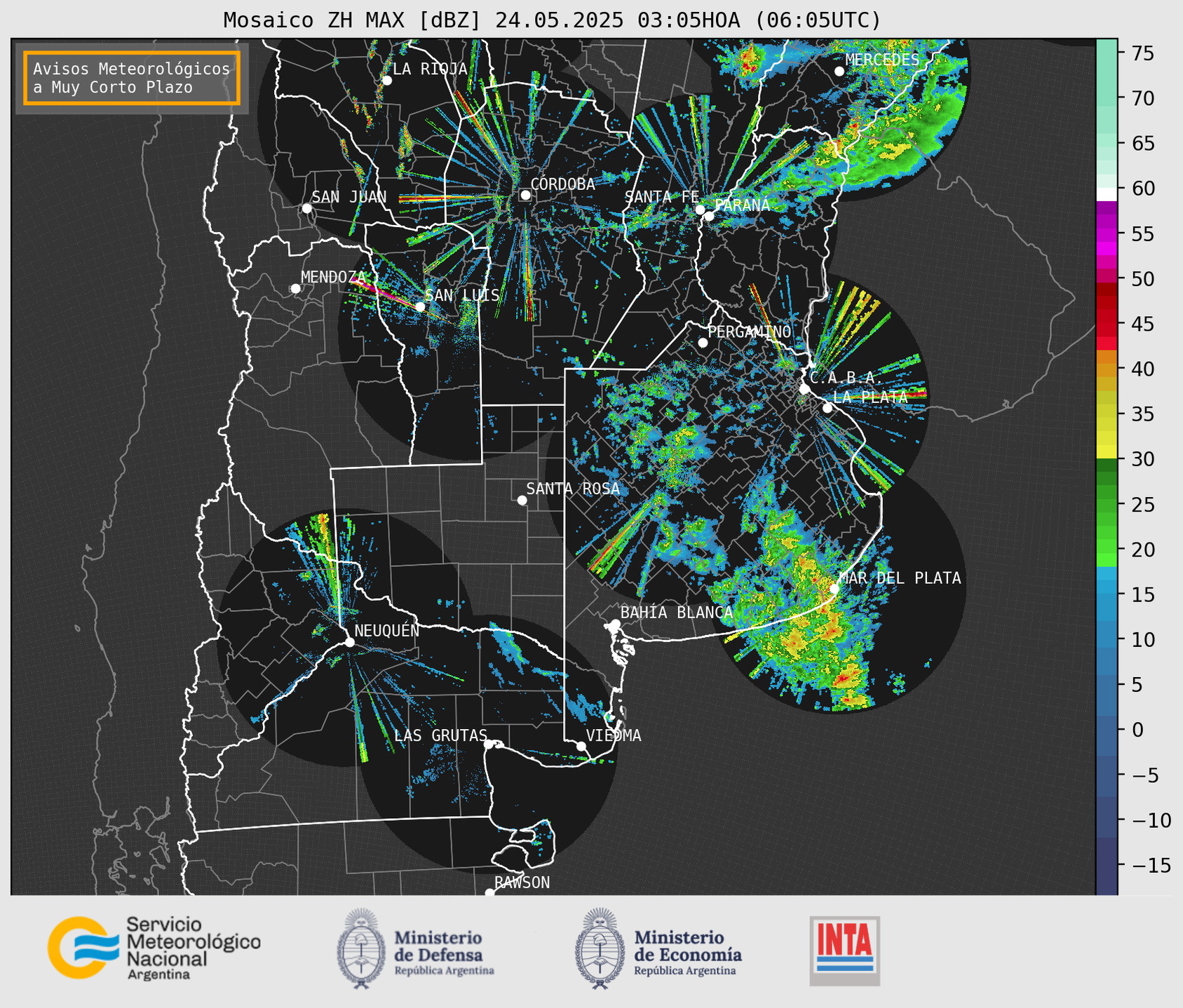
Task: Click the CÓRDOBA label text
Action: point(562,184)
